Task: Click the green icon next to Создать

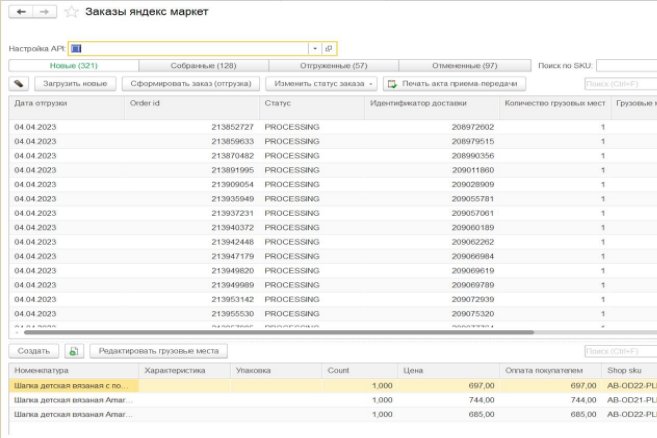Action: (72, 351)
